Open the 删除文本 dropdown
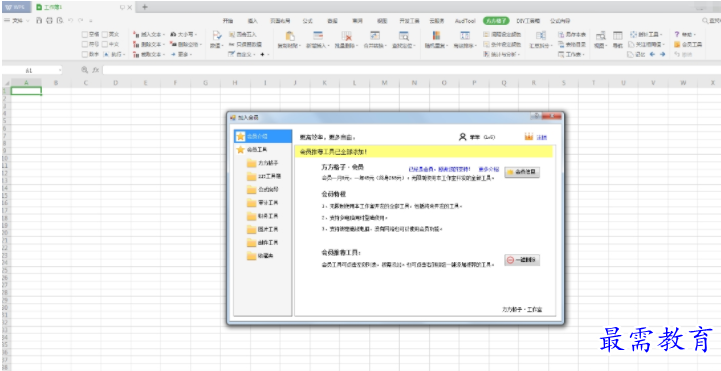The width and height of the screenshot is (721, 371). (x=149, y=45)
